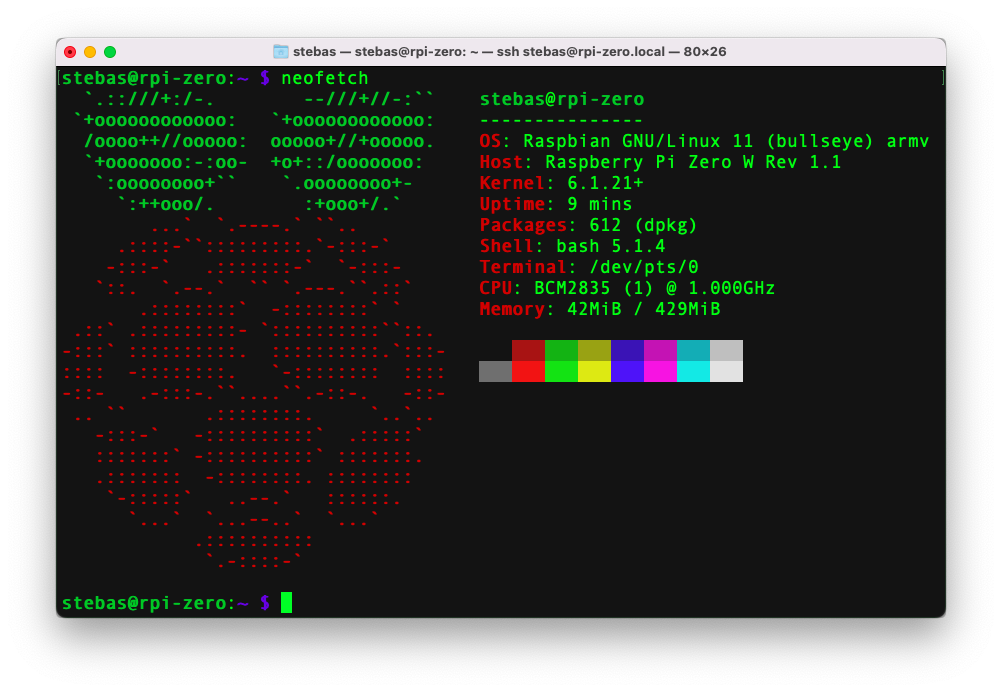The height and width of the screenshot is (692, 1002).
Task: Click the green block cursor at bottom prompt
Action: [286, 603]
